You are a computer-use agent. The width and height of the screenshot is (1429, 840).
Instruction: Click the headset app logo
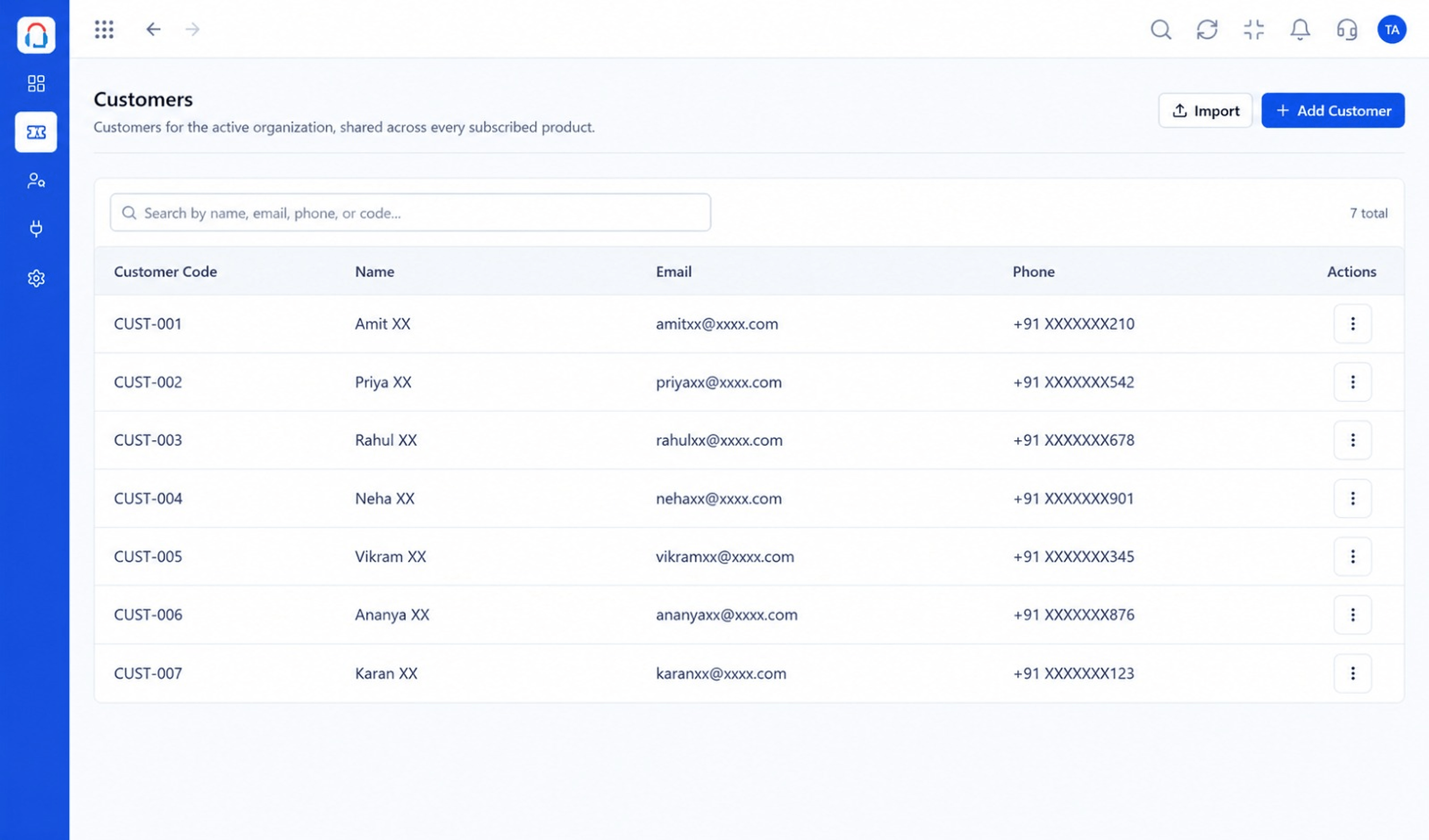pos(36,35)
